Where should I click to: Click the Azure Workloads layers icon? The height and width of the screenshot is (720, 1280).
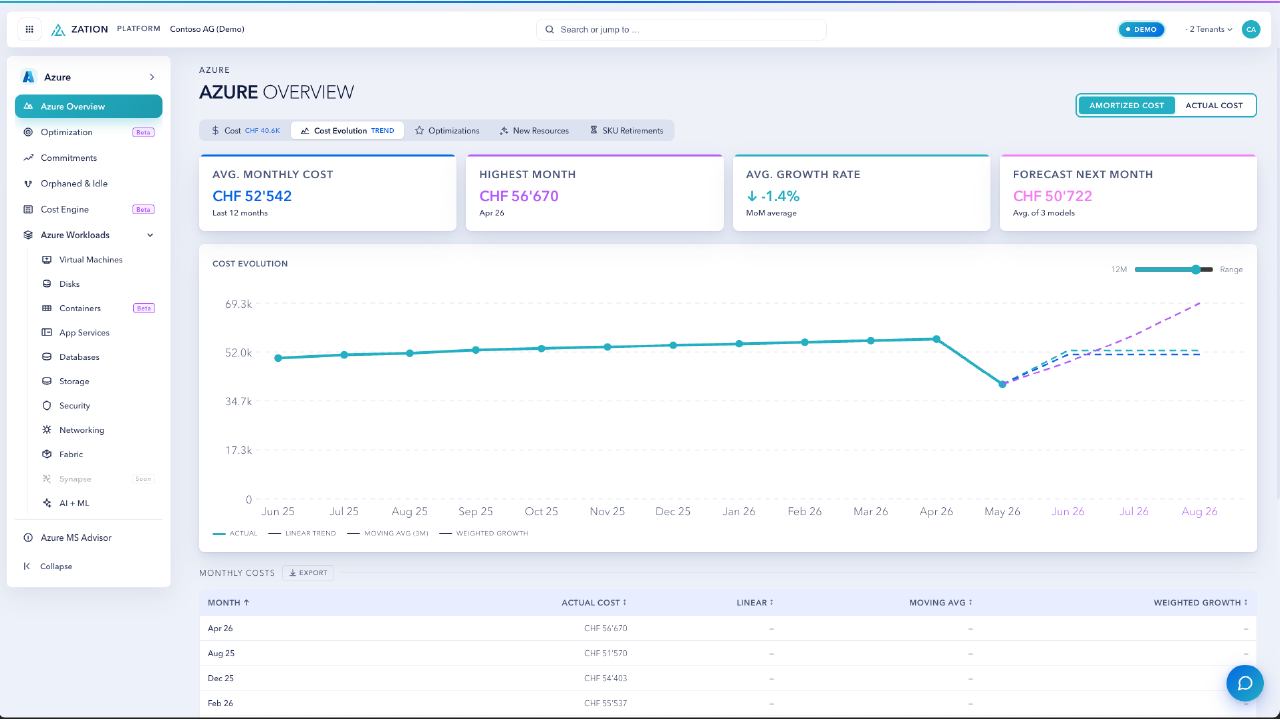point(29,235)
